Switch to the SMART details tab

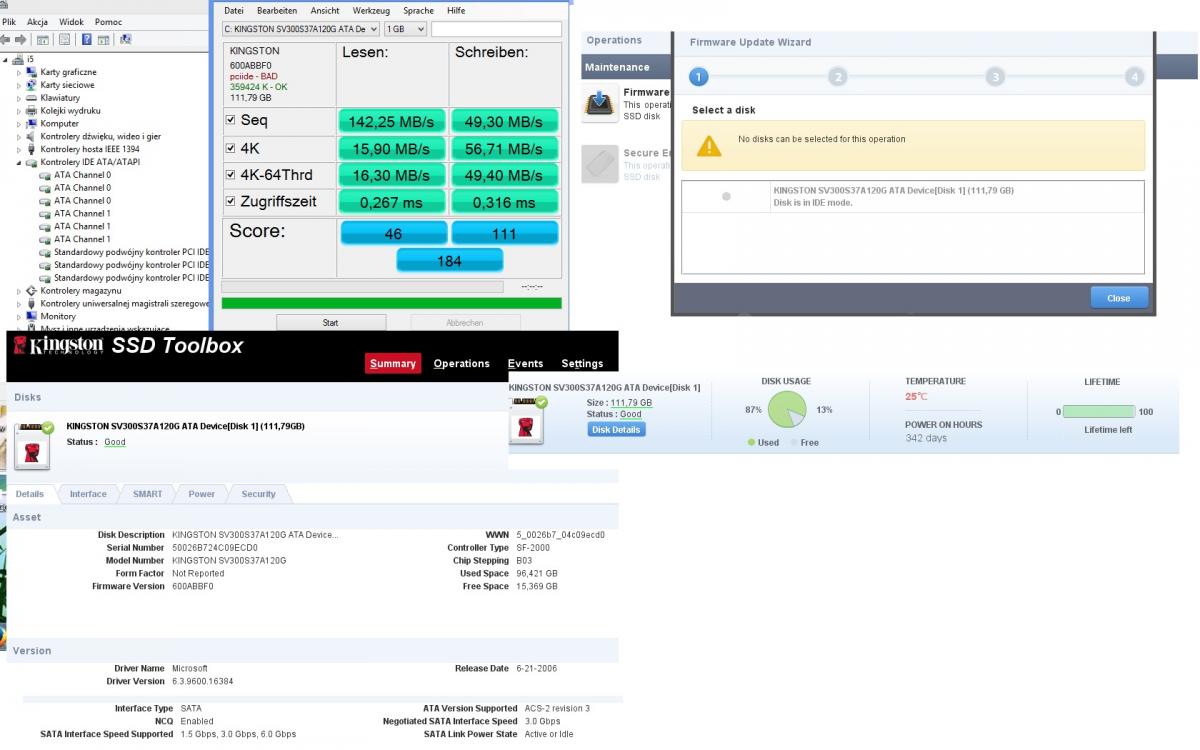point(147,494)
